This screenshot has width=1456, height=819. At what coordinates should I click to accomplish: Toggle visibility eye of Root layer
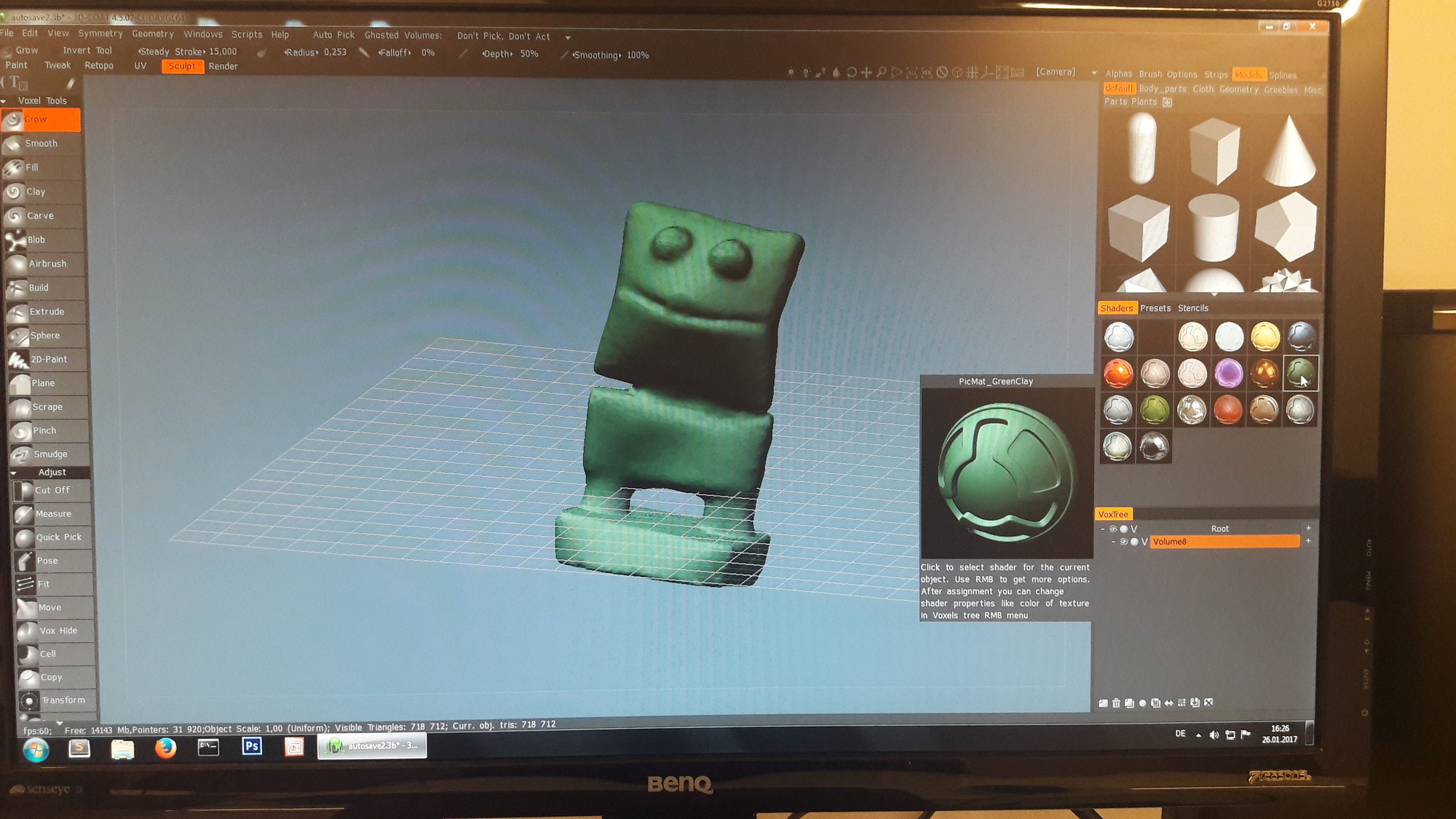pyautogui.click(x=1112, y=529)
